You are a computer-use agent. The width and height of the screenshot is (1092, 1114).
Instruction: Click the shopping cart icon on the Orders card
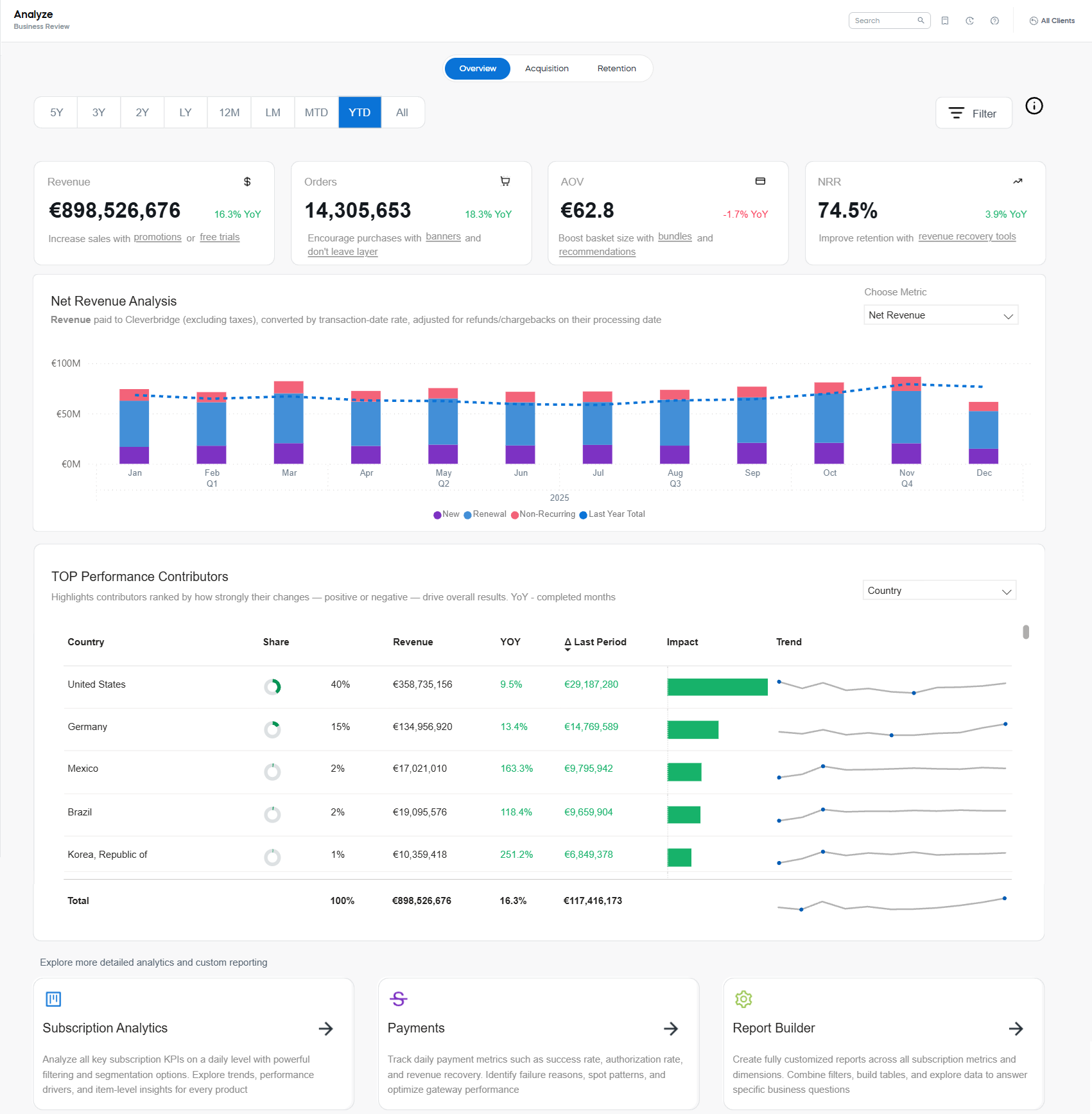click(505, 181)
